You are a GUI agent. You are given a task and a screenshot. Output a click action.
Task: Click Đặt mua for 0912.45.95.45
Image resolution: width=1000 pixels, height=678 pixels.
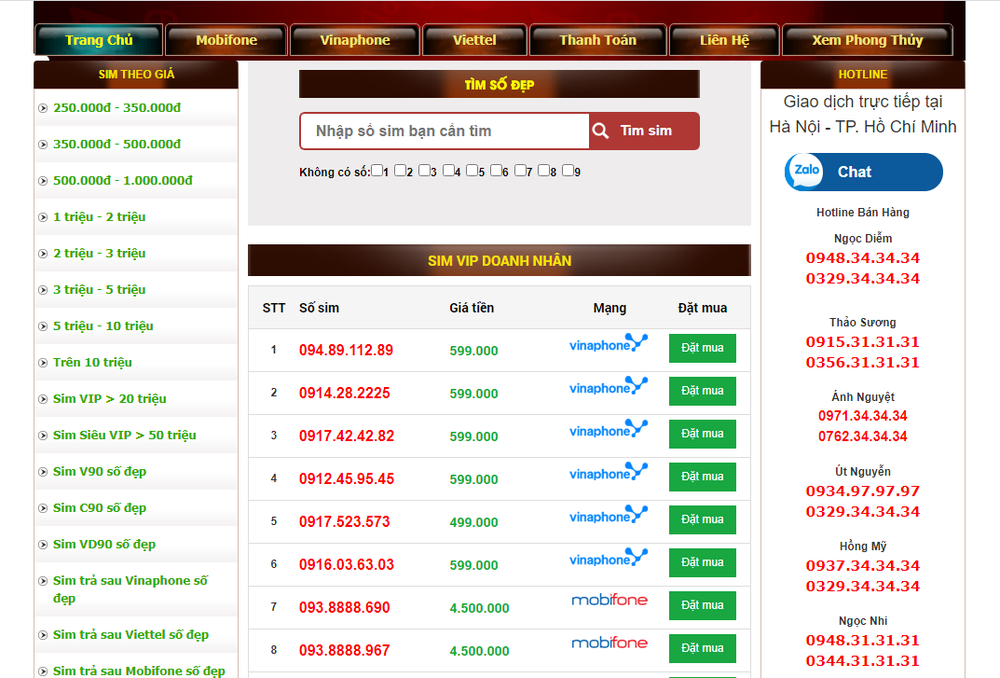coord(702,476)
